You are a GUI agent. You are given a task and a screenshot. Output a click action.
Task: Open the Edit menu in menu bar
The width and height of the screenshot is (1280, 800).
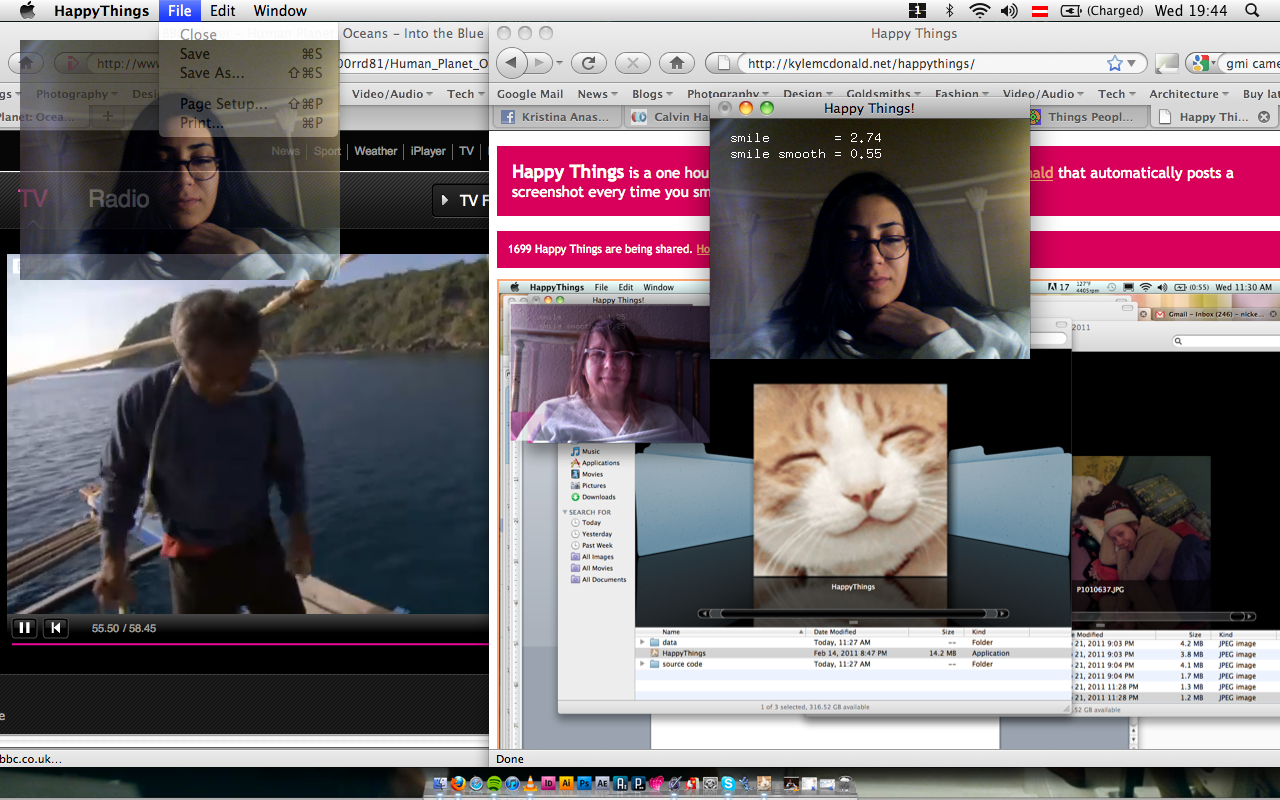coord(223,11)
